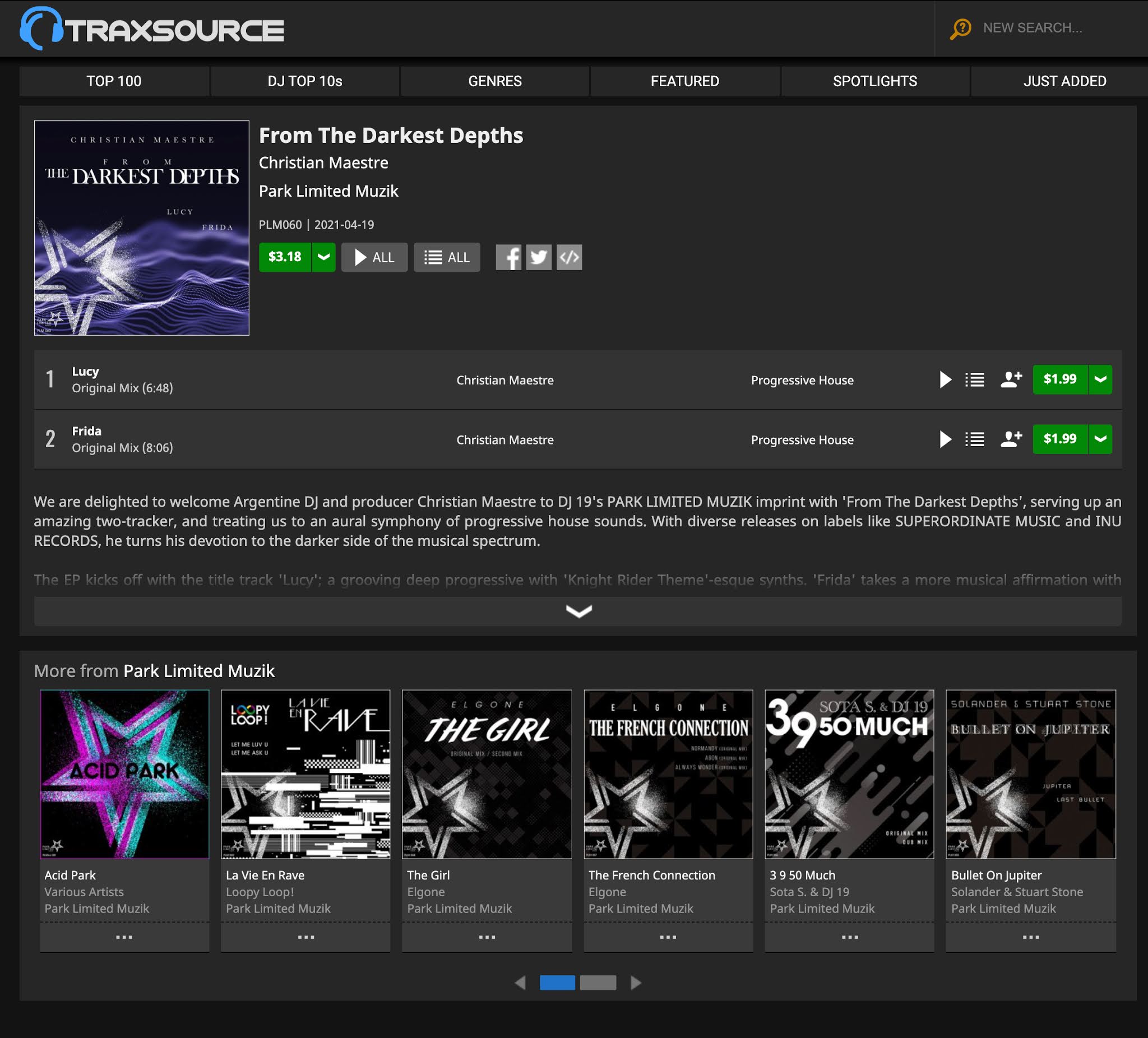The image size is (1148, 1038).
Task: Open the Christian Maestre artist link below title
Action: point(323,163)
